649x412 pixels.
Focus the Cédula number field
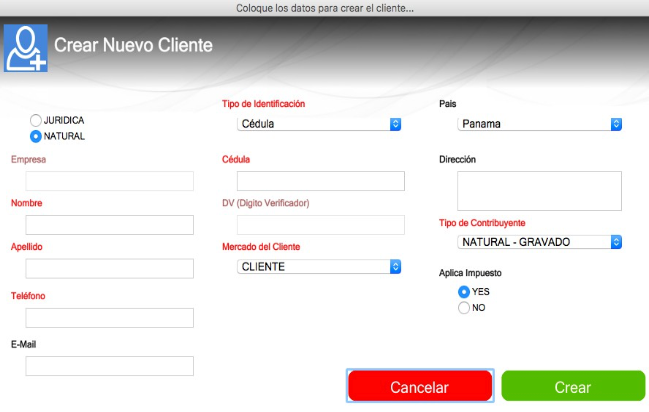[321, 181]
